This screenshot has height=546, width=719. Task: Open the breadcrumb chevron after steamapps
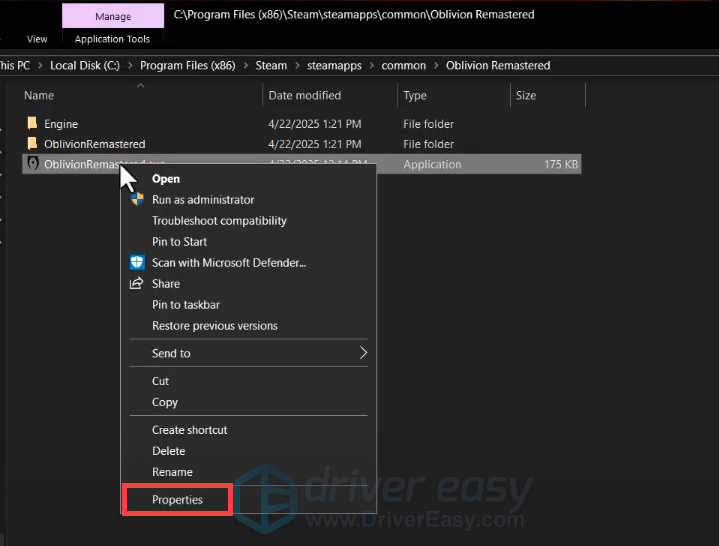tap(373, 66)
